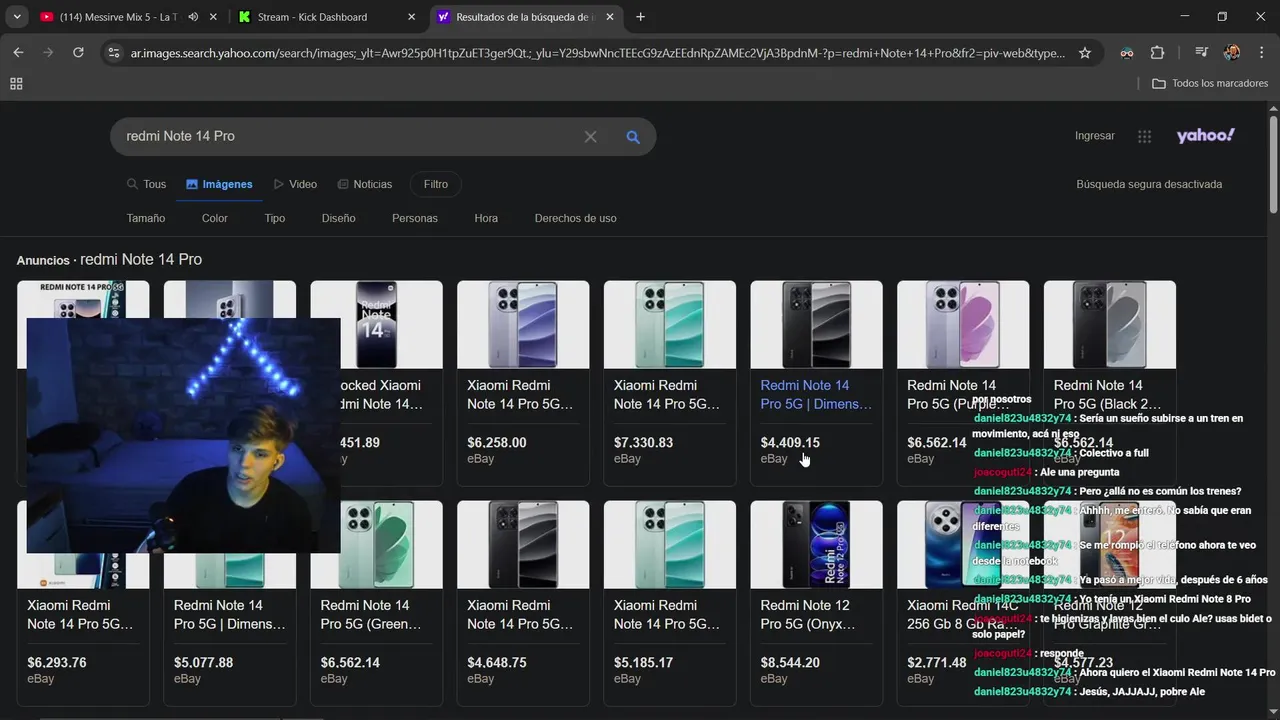This screenshot has width=1280, height=720.
Task: Go back to the previous page
Action: pos(18,53)
